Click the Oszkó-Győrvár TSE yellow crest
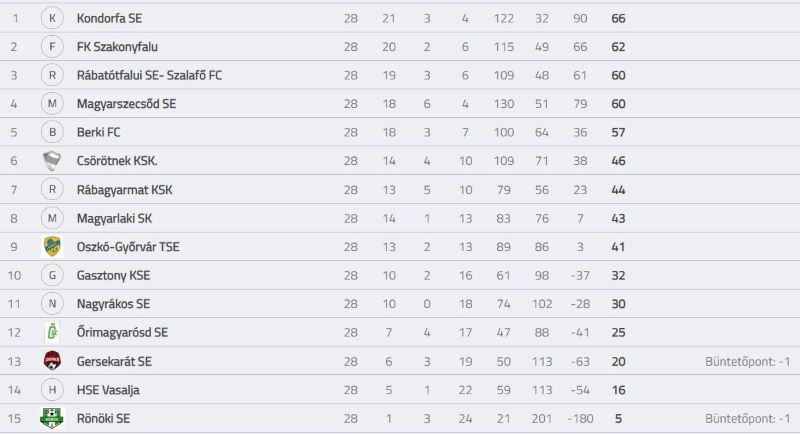Image resolution: width=800 pixels, height=434 pixels. (x=52, y=247)
